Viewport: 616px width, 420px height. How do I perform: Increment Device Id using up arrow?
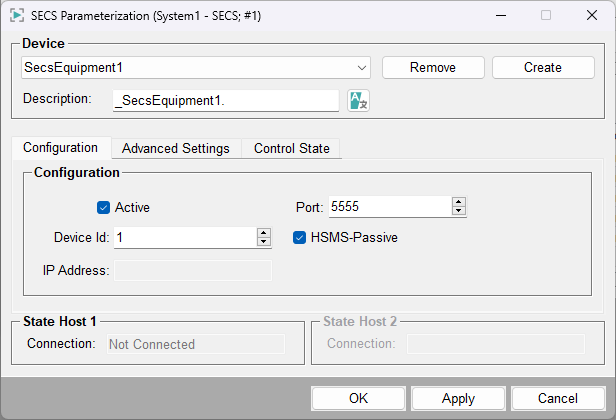pos(264,233)
